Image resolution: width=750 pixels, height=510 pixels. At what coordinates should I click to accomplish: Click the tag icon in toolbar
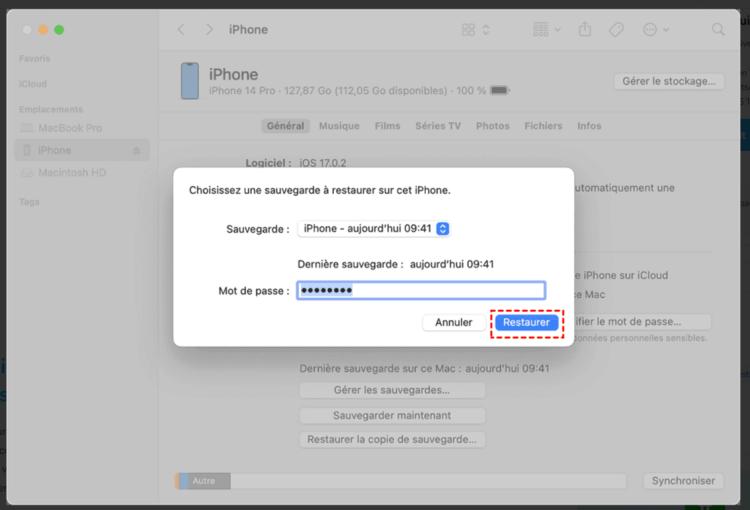point(616,30)
